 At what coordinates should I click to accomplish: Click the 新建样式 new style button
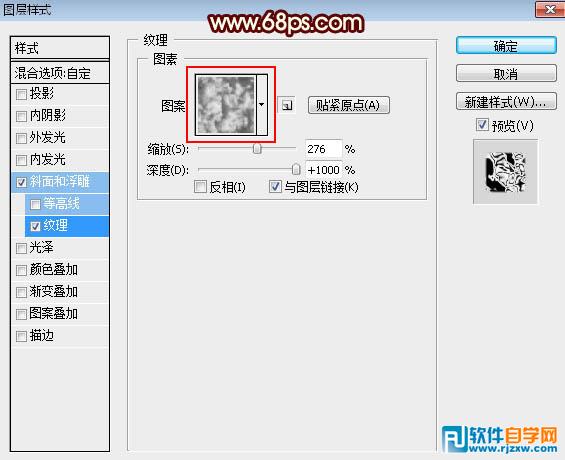click(506, 102)
